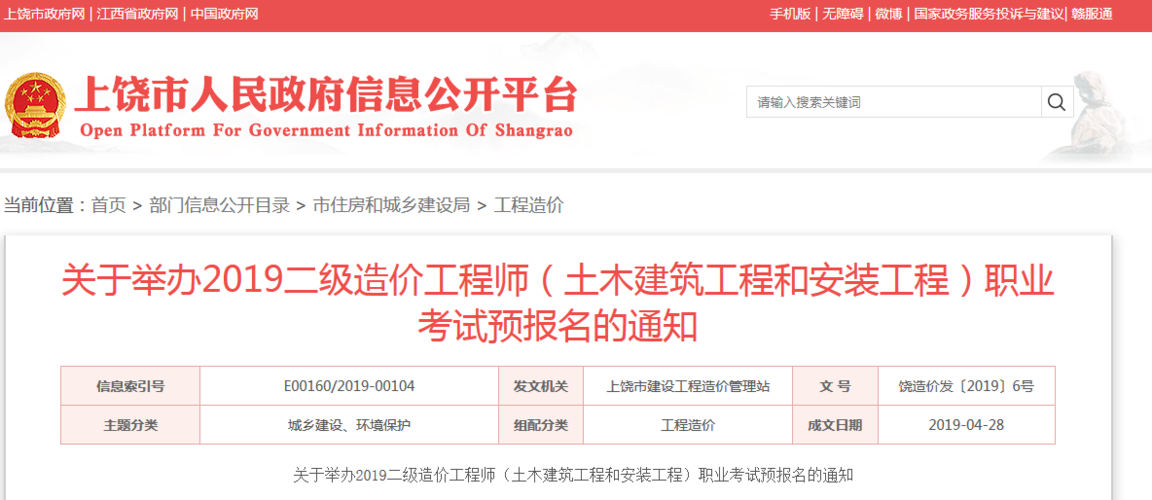This screenshot has height=500, width=1152.
Task: Open 中国政府网 link
Action: (224, 14)
